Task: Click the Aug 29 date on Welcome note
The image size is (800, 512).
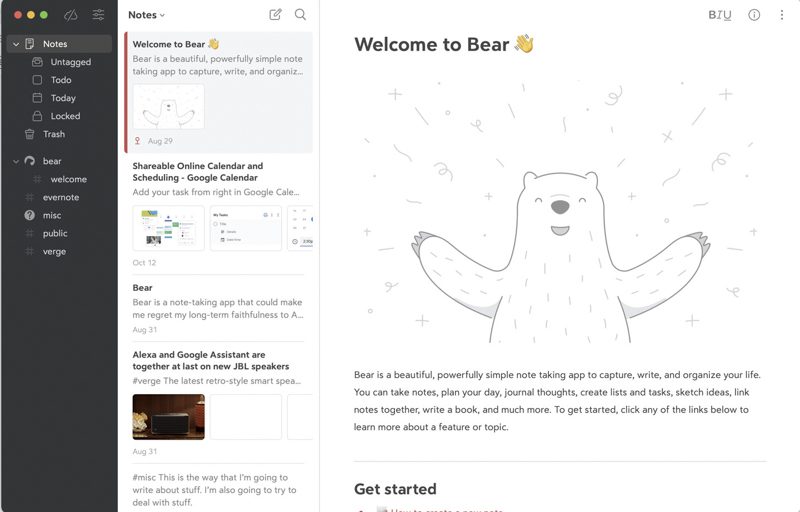Action: coord(160,141)
